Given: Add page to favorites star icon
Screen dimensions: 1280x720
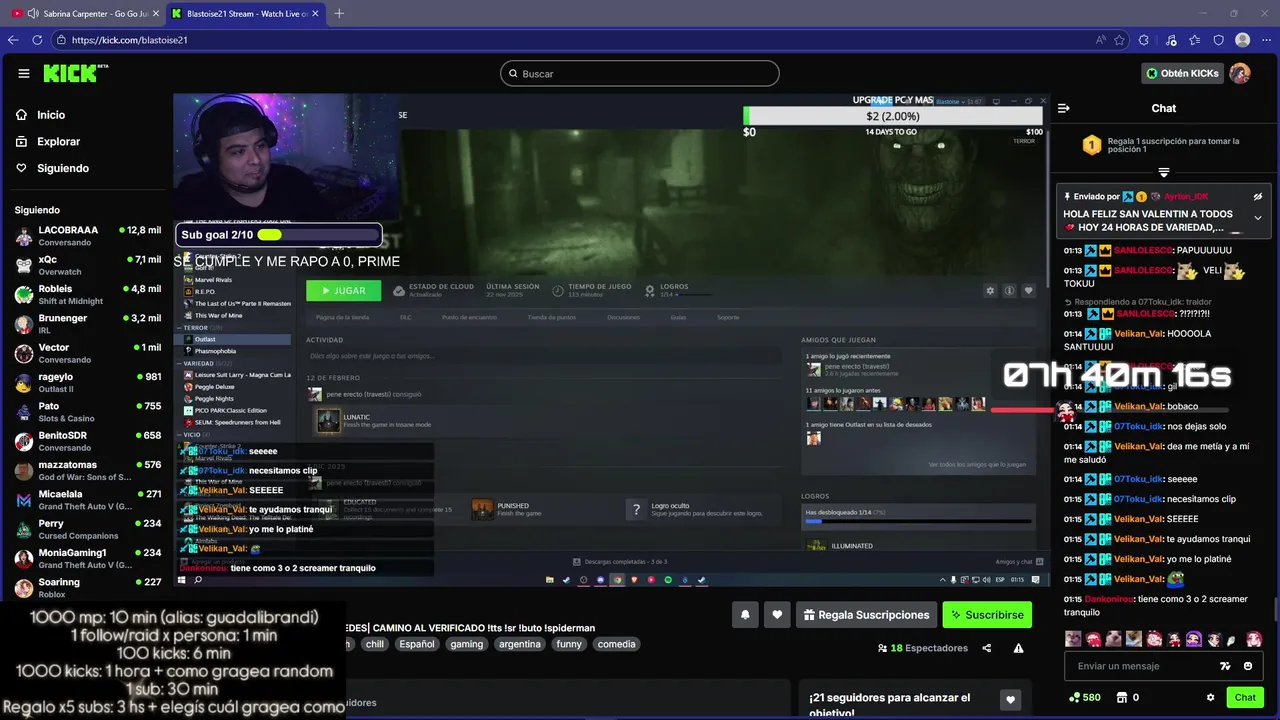Looking at the screenshot, I should click(x=1120, y=40).
